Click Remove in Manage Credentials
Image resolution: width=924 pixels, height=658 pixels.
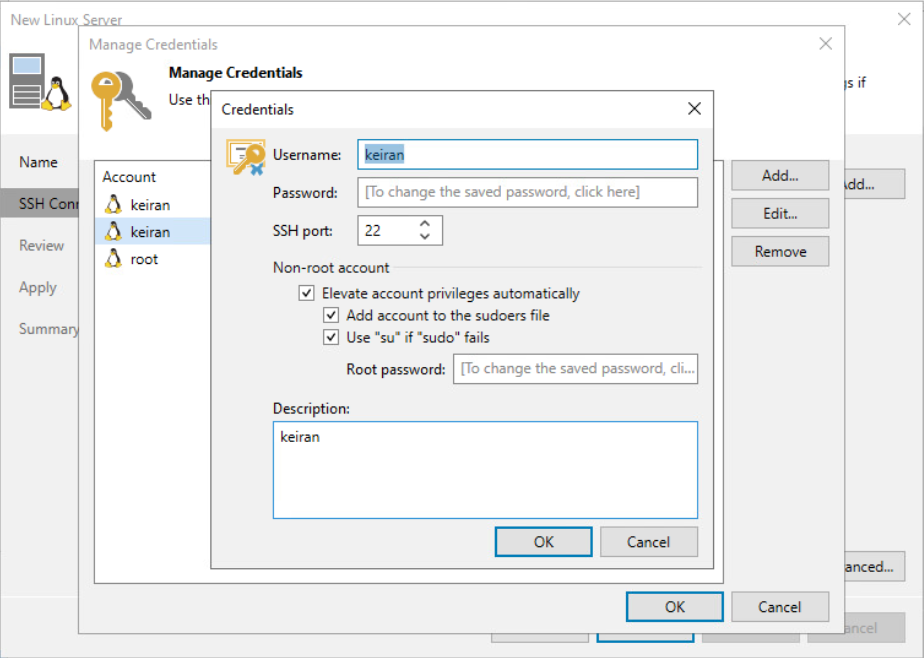coord(780,252)
